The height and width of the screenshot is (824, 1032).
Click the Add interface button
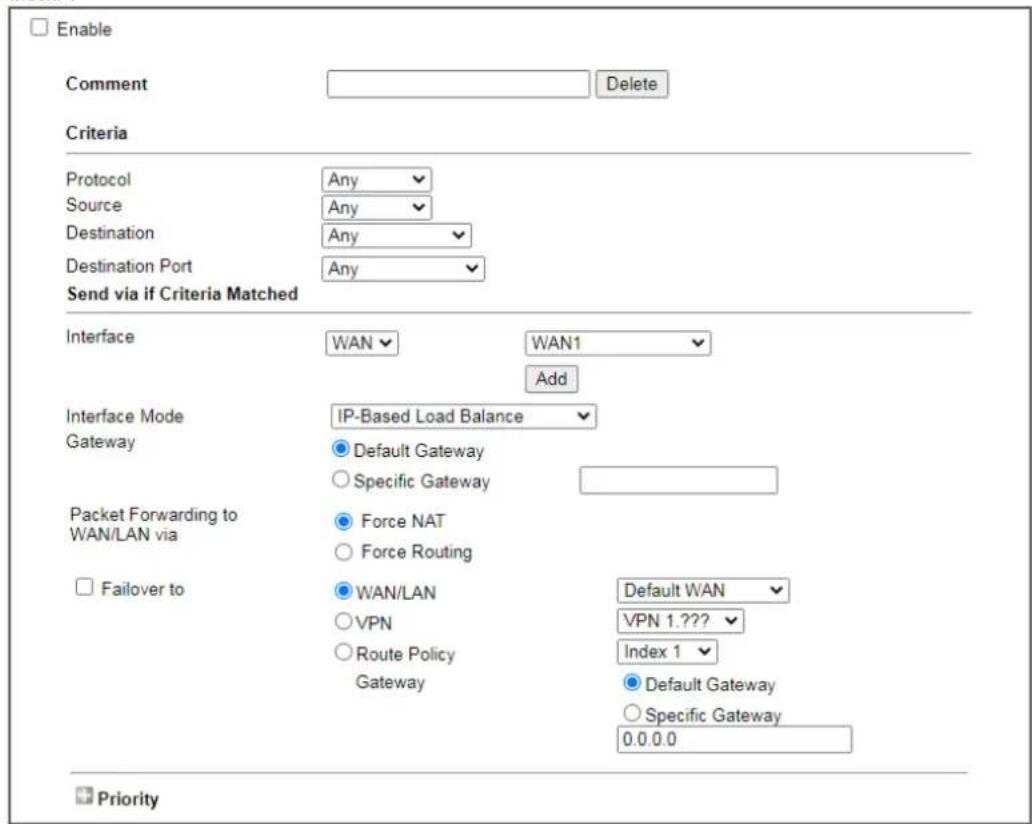point(552,379)
